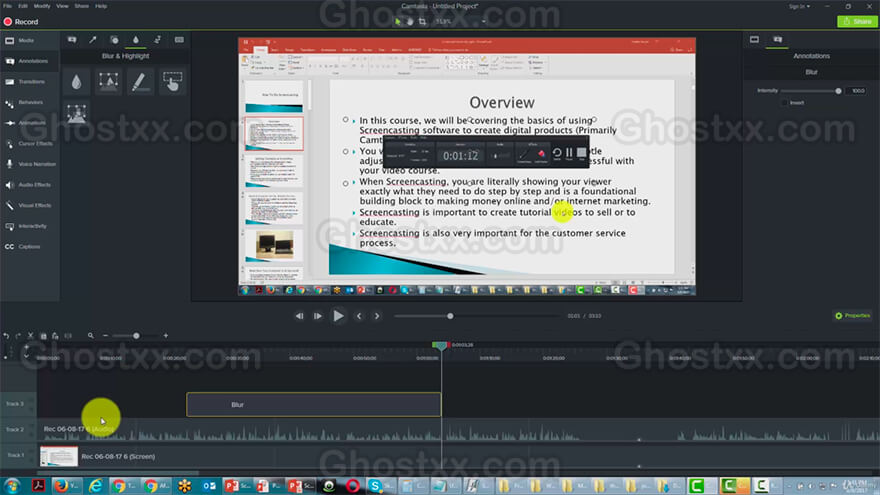Enable the Invert checkbox for blur
880x495 pixels.
pos(785,103)
